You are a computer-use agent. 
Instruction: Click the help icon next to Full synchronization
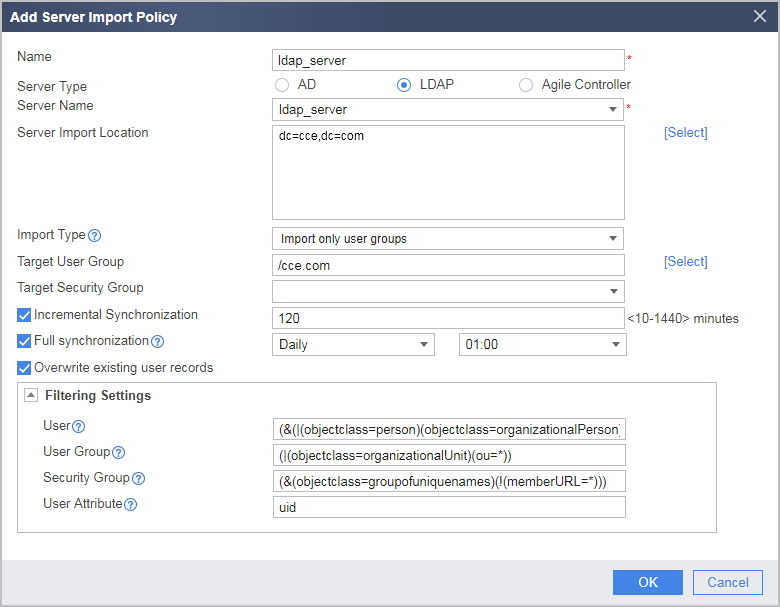(158, 341)
